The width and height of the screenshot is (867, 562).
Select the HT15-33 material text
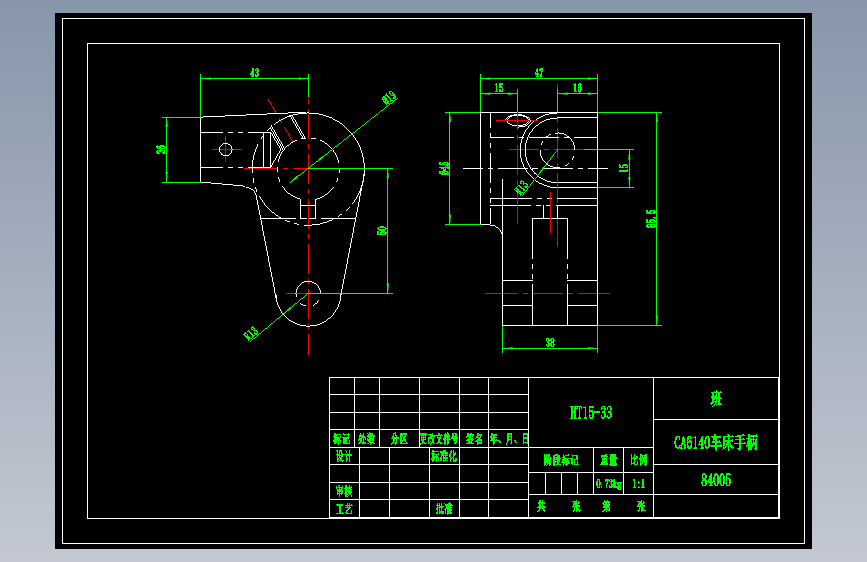[x=591, y=413]
